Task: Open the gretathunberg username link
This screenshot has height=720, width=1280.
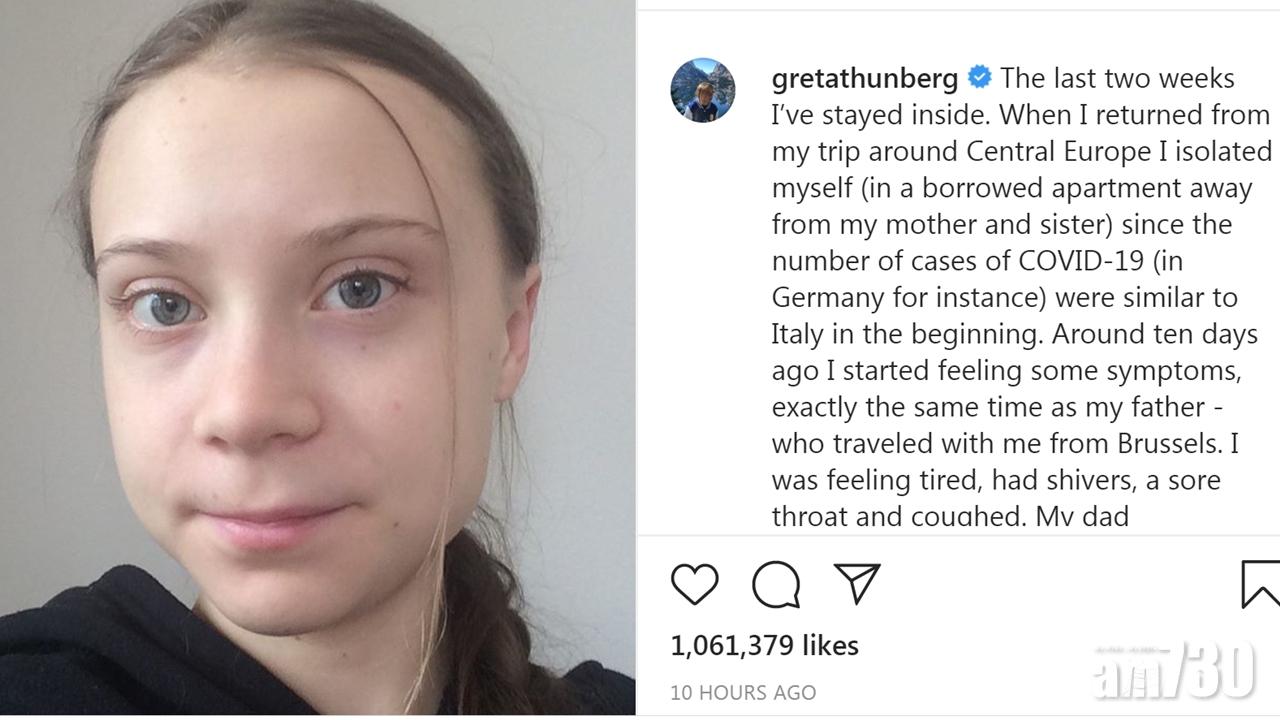Action: 864,78
